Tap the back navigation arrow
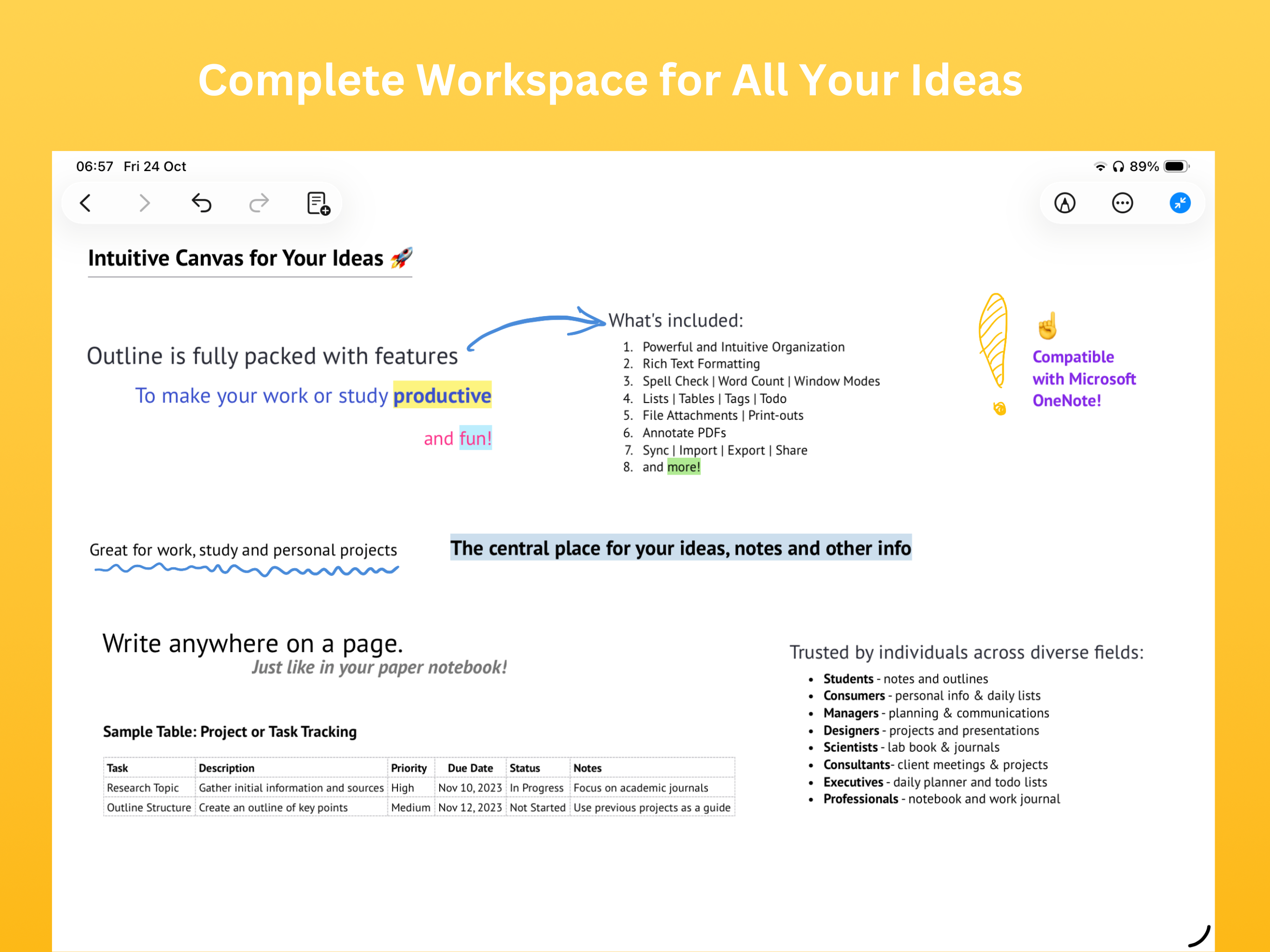The image size is (1270, 952). click(x=86, y=203)
